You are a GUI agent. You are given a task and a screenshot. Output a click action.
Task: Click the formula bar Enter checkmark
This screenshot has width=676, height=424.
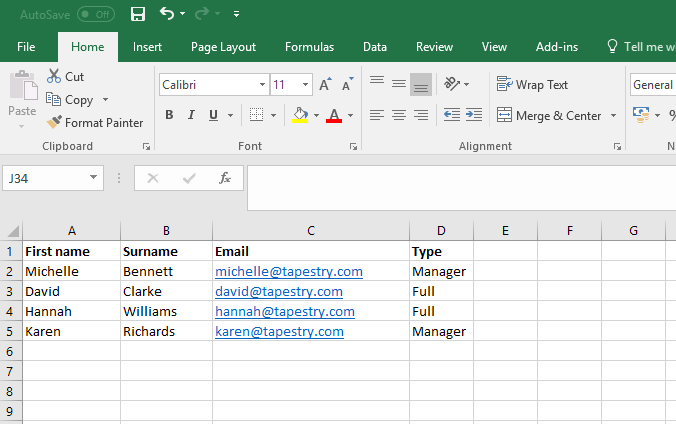click(x=189, y=178)
